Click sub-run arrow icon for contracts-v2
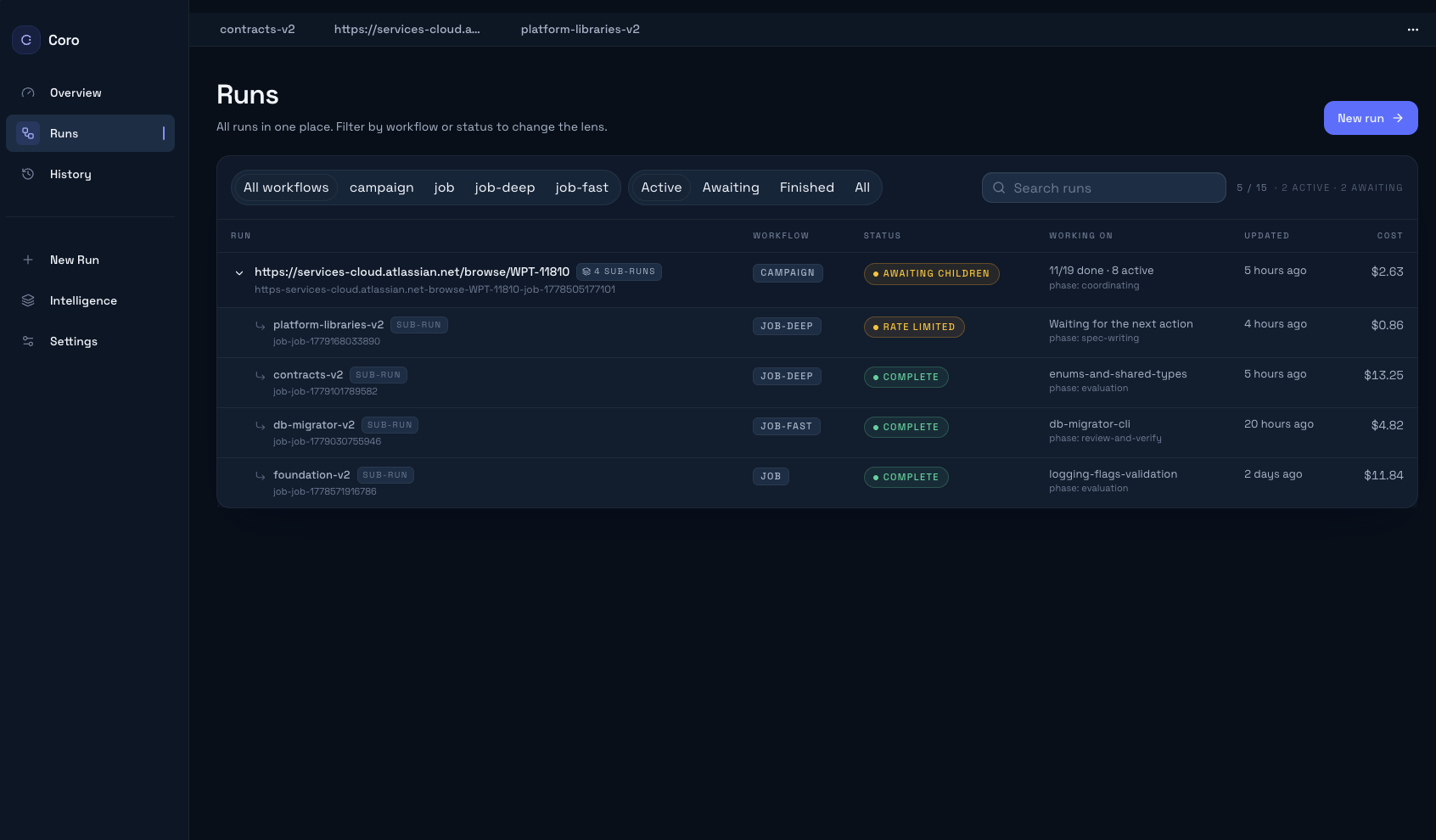The image size is (1436, 840). pyautogui.click(x=261, y=376)
